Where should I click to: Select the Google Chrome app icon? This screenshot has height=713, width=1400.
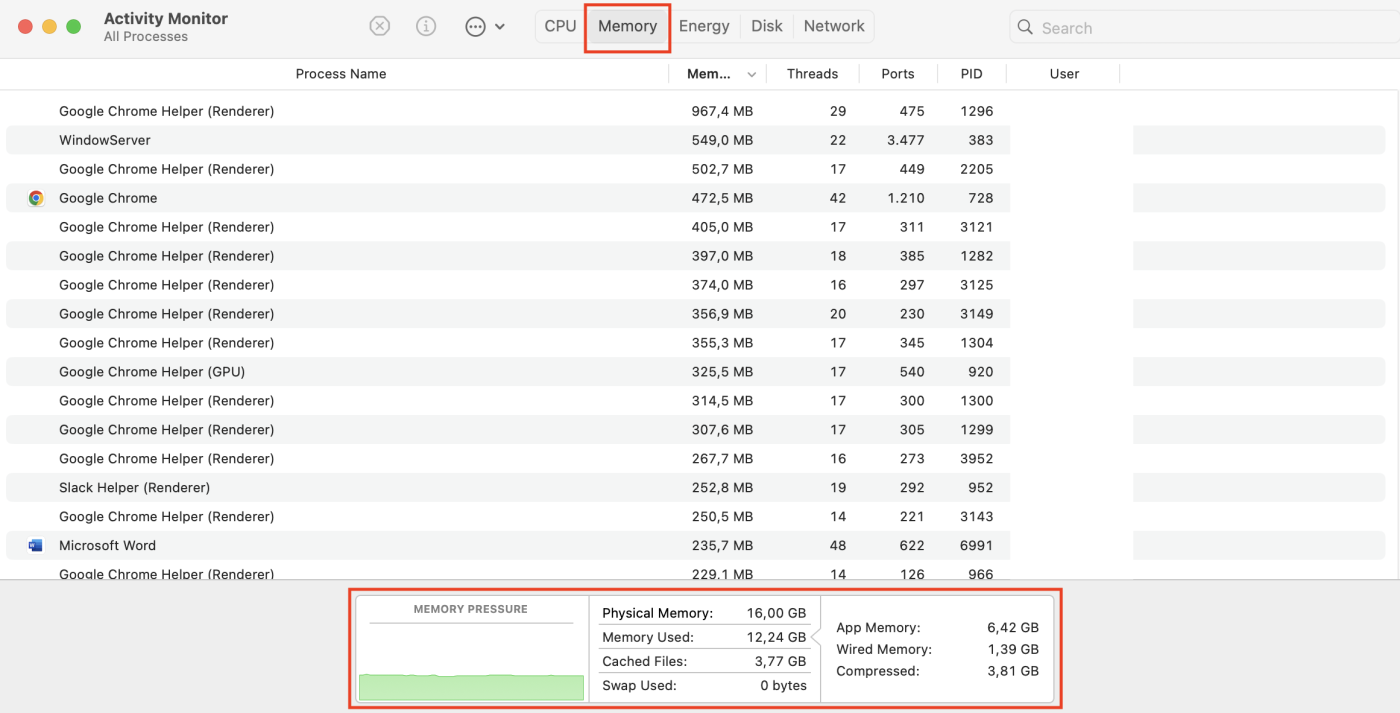[x=35, y=198]
